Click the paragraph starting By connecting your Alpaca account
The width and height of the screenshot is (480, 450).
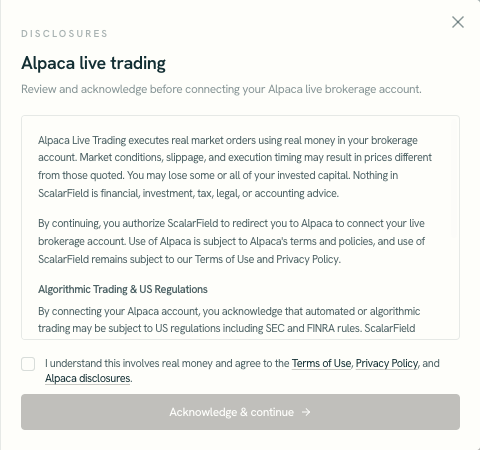tap(229, 320)
